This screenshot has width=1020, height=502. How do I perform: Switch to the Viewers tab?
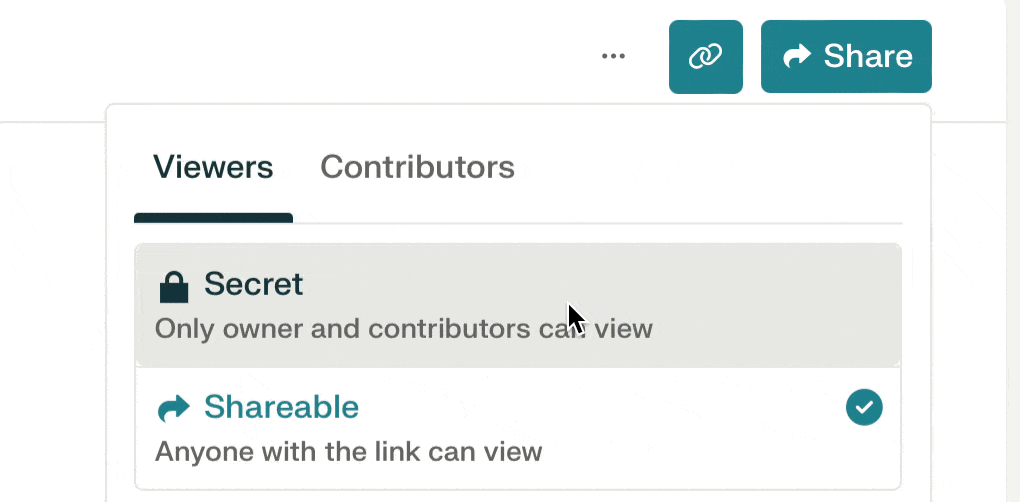[213, 167]
